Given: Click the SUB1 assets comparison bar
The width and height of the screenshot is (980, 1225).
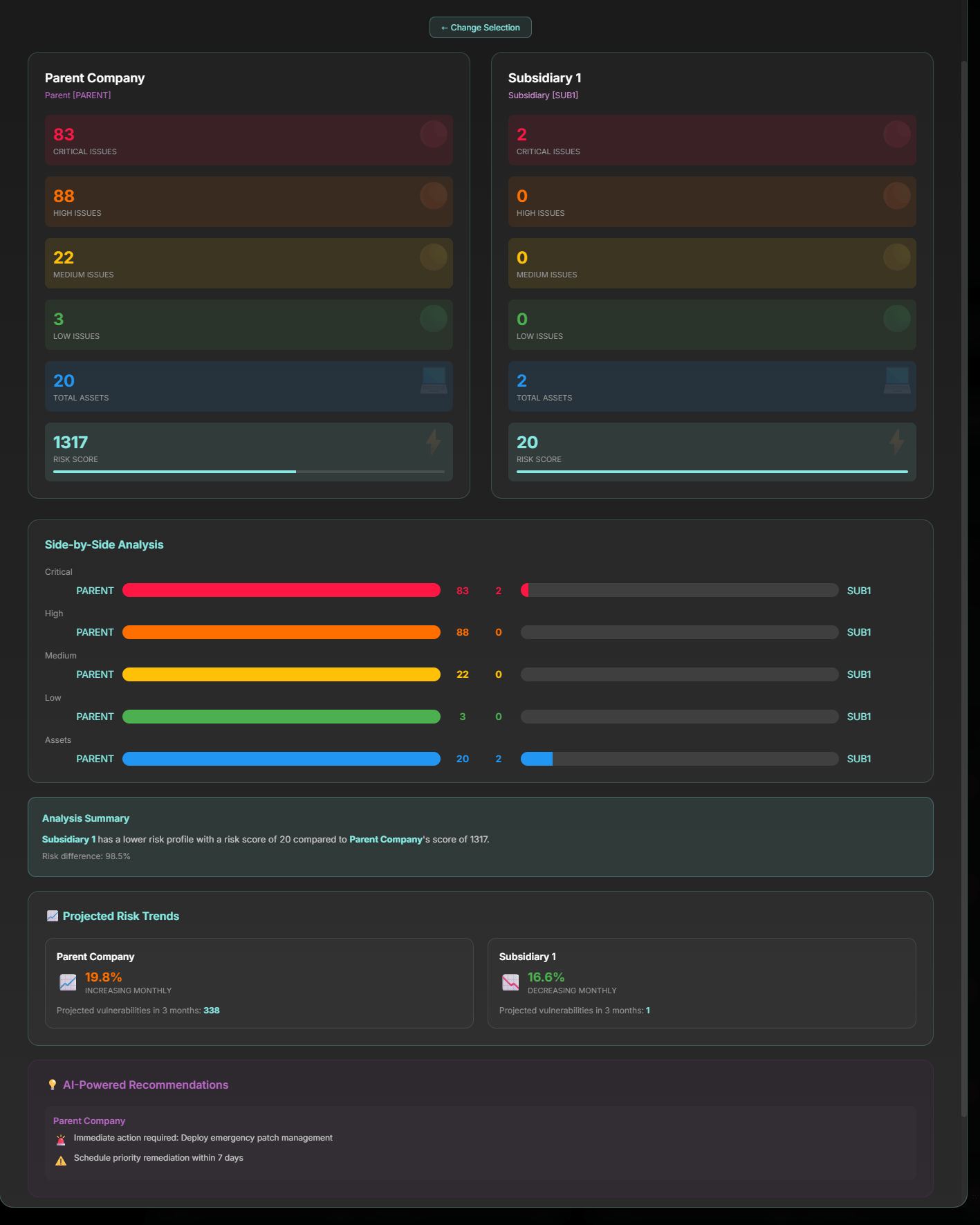Looking at the screenshot, I should click(x=680, y=759).
